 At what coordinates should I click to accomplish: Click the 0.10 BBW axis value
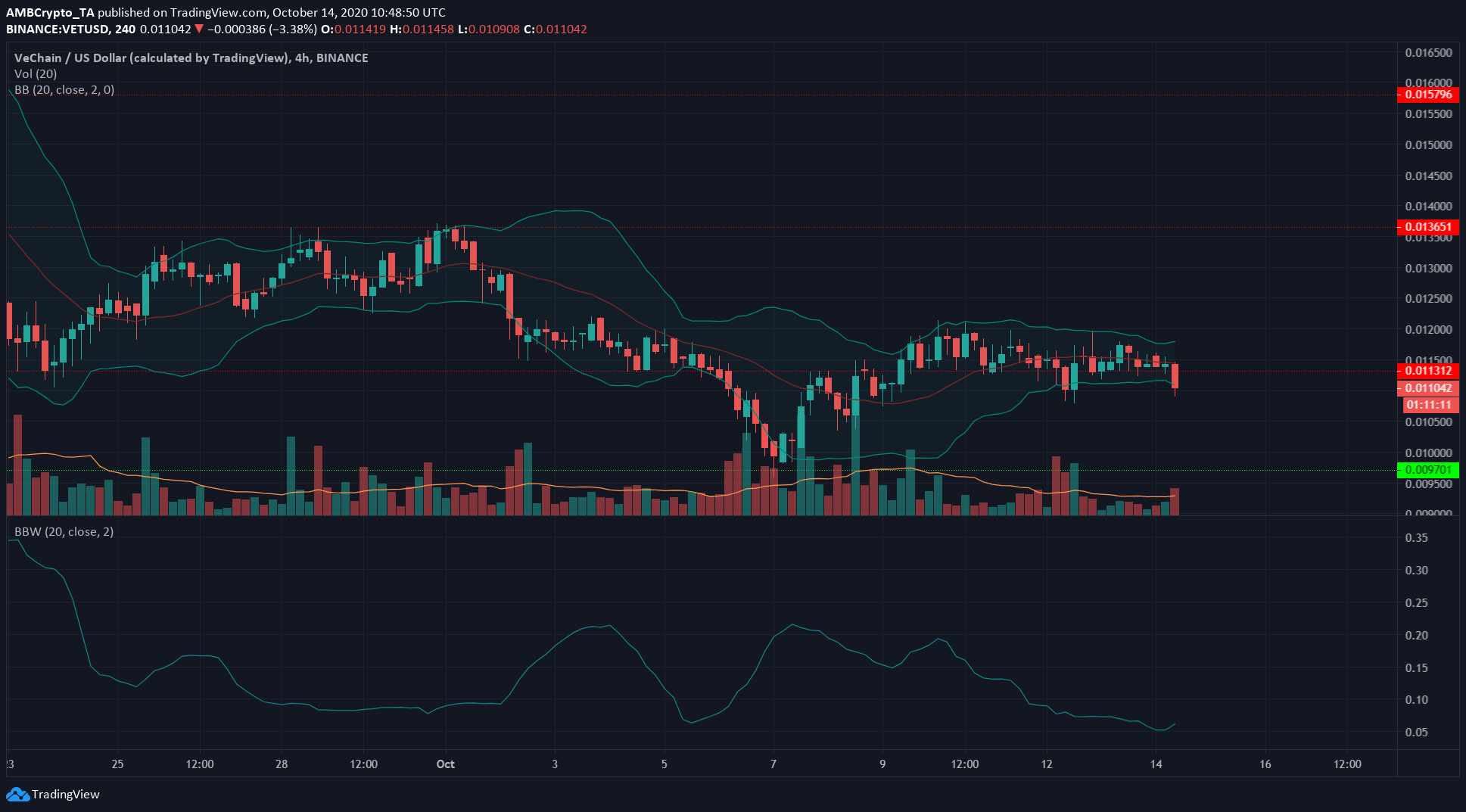pyautogui.click(x=1417, y=699)
